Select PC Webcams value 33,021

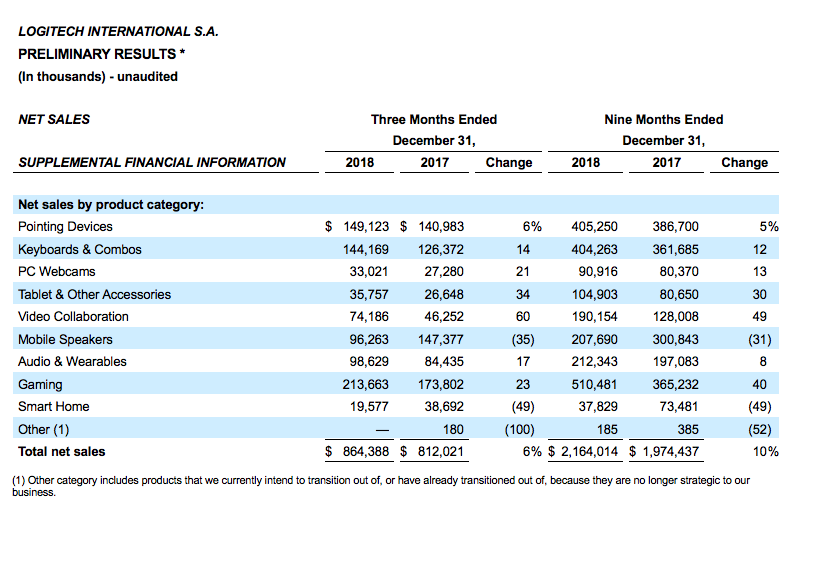[369, 272]
